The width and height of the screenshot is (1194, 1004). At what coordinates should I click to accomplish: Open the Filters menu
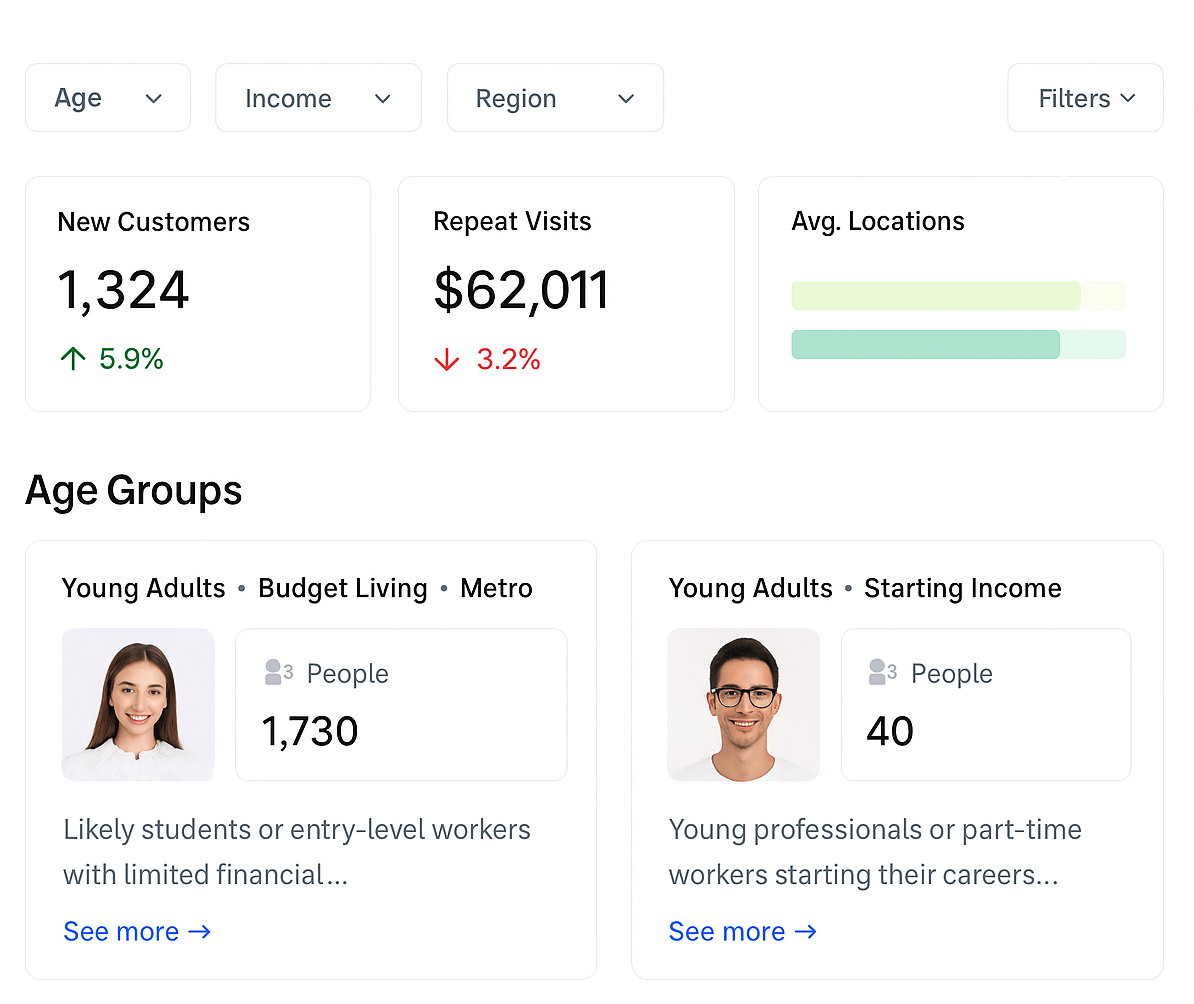click(x=1085, y=98)
